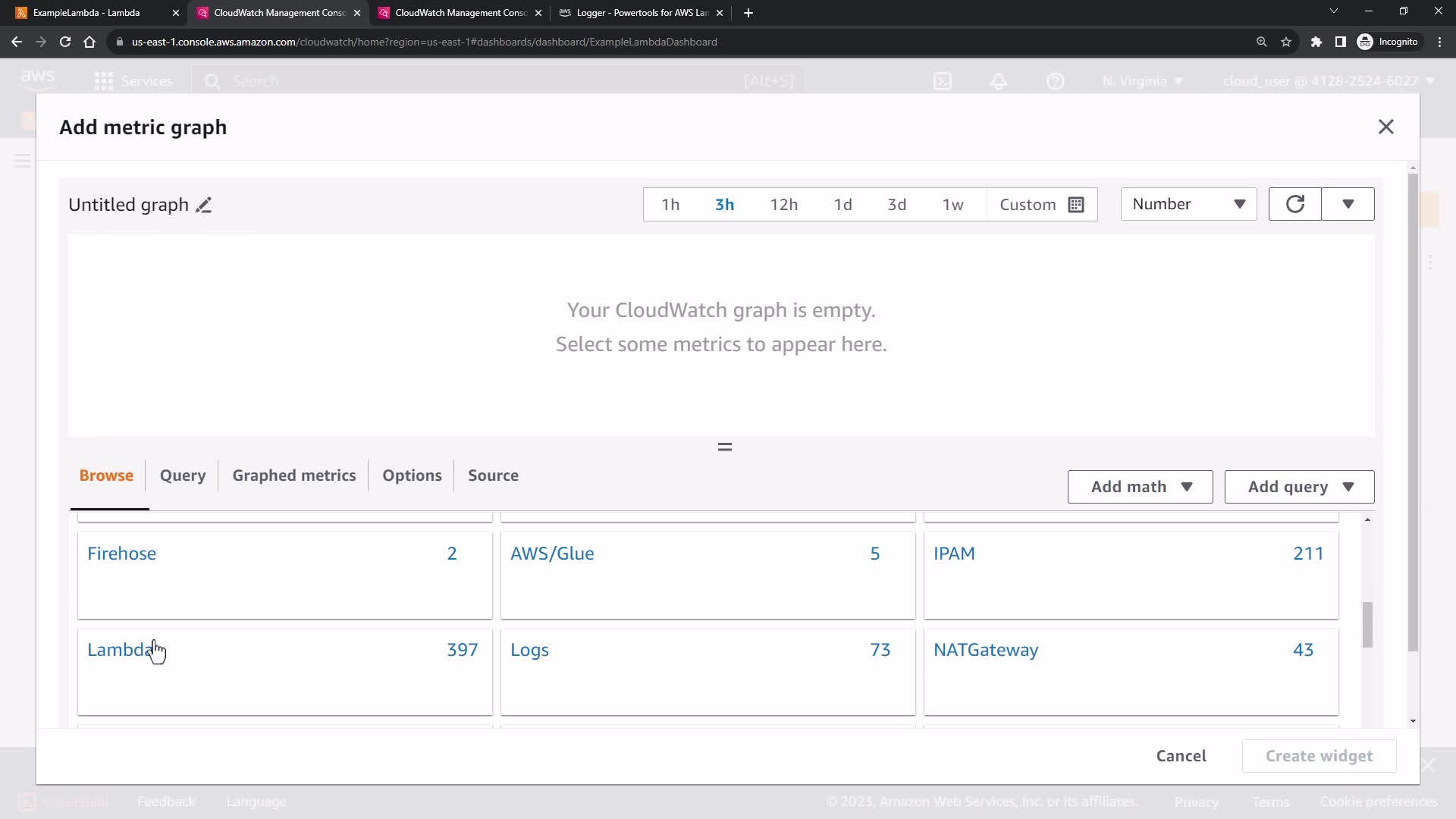Click the browser home icon
The image size is (1456, 819).
89,42
